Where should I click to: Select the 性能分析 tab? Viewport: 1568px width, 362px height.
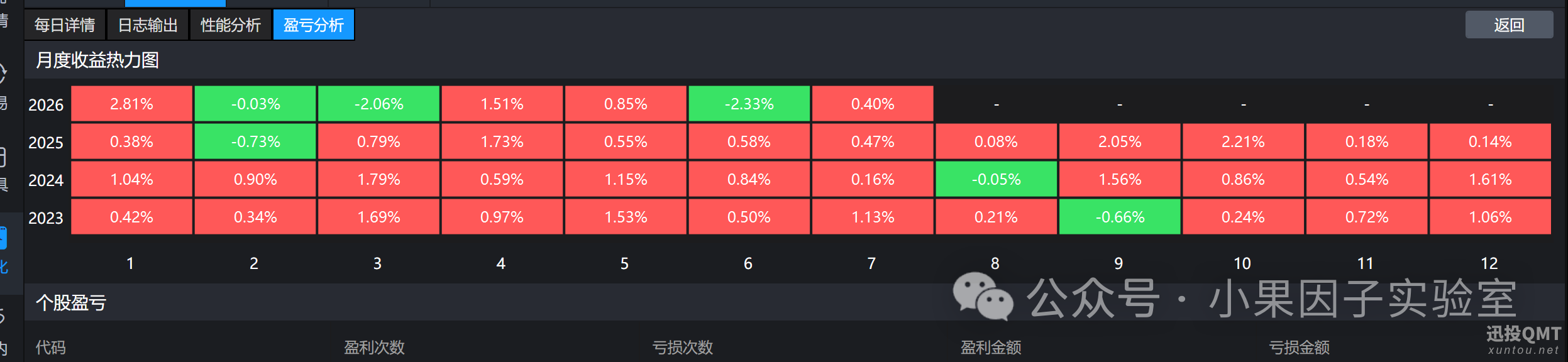(x=231, y=25)
